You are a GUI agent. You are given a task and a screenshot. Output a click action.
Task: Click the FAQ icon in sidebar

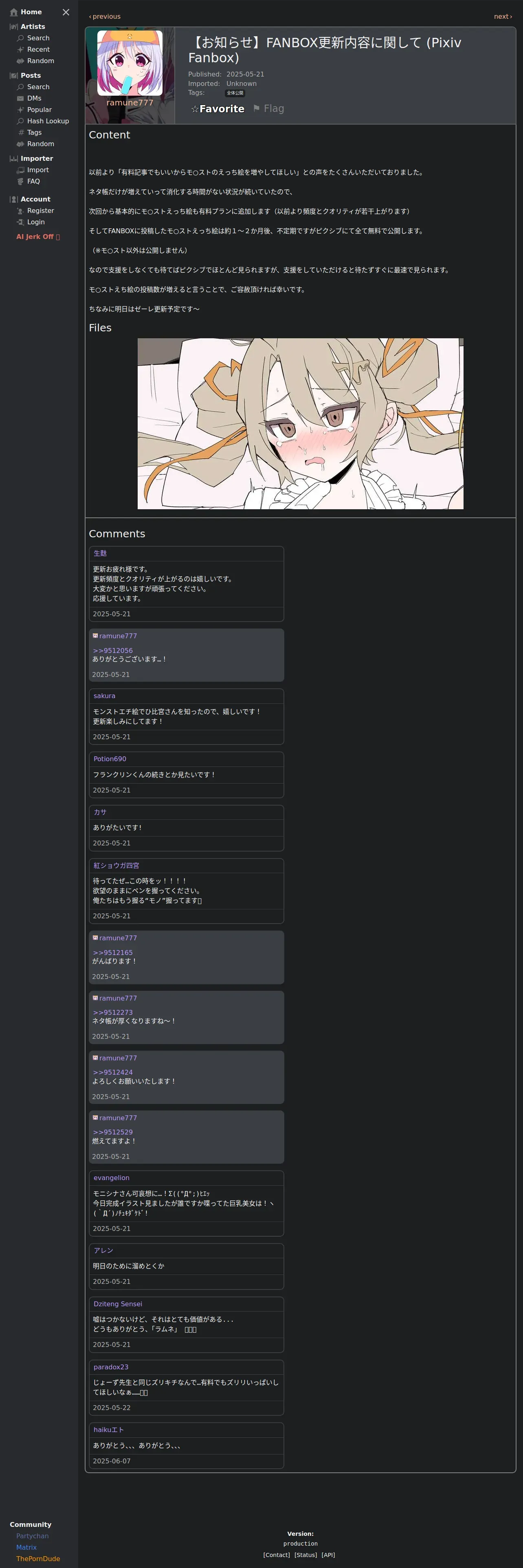[x=21, y=182]
